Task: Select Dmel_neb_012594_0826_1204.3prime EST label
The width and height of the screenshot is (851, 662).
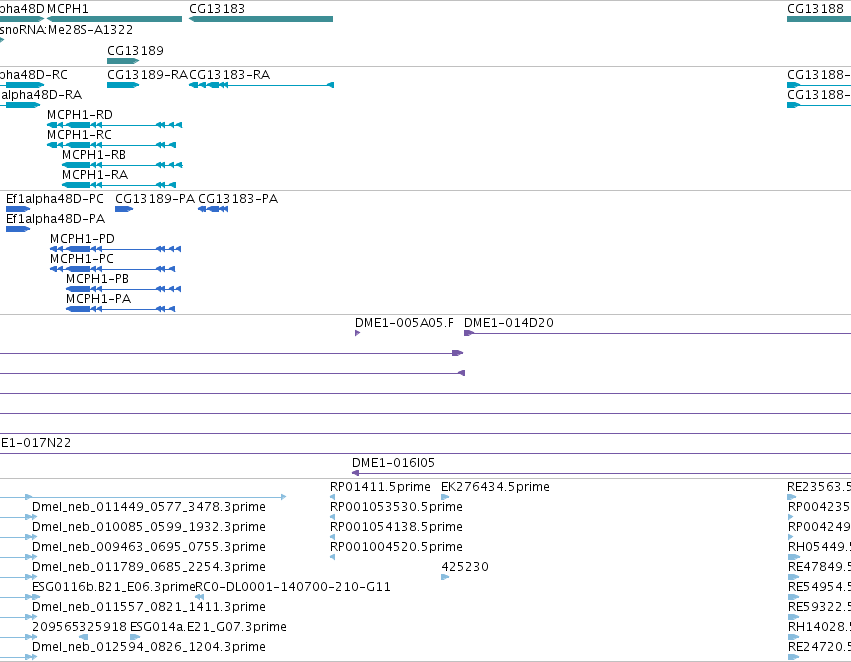Action: [x=149, y=647]
